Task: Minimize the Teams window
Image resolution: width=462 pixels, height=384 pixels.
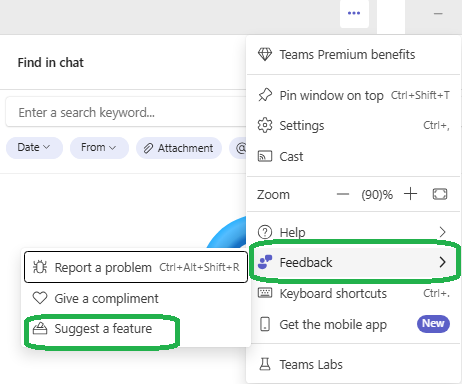Action: (x=438, y=14)
